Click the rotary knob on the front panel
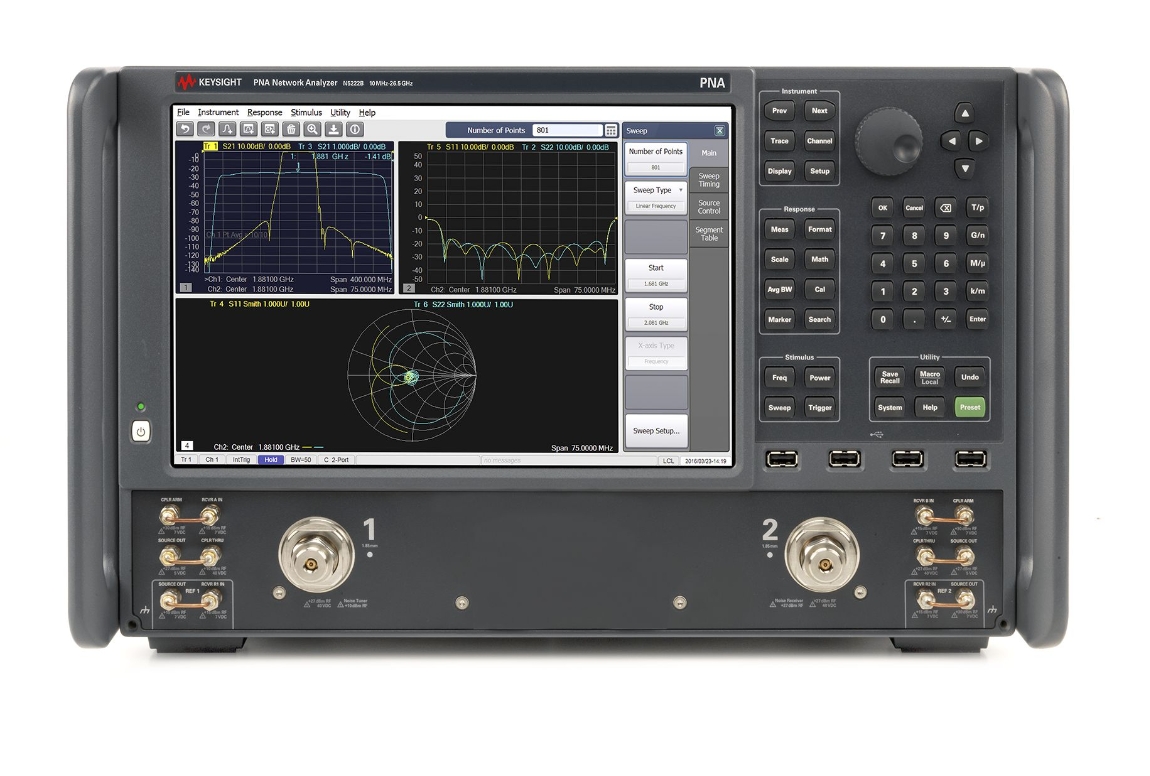This screenshot has width=1150, height=776. (x=887, y=136)
